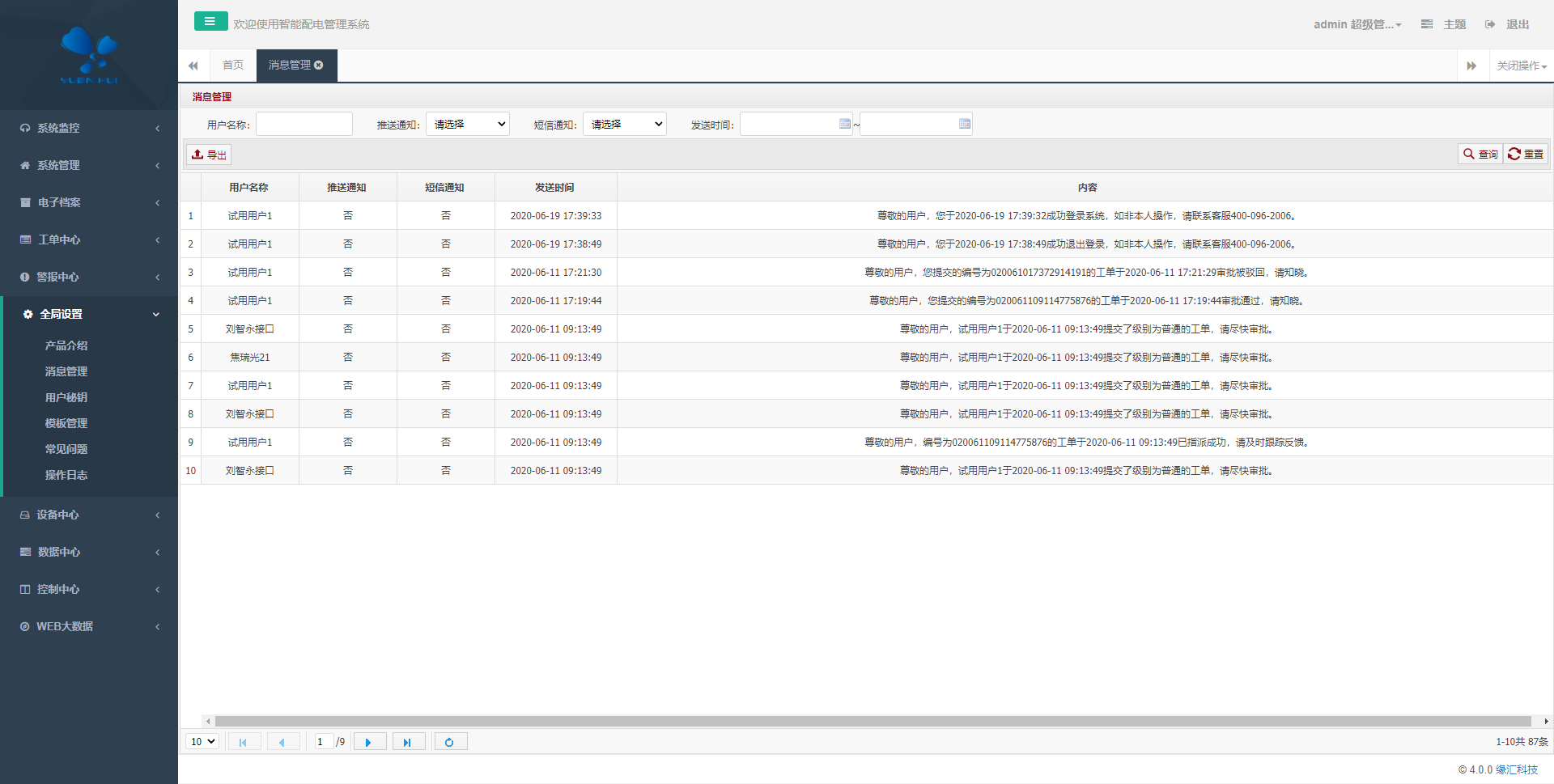Go to the next page of results
Viewport: 1554px width, 784px height.
369,742
